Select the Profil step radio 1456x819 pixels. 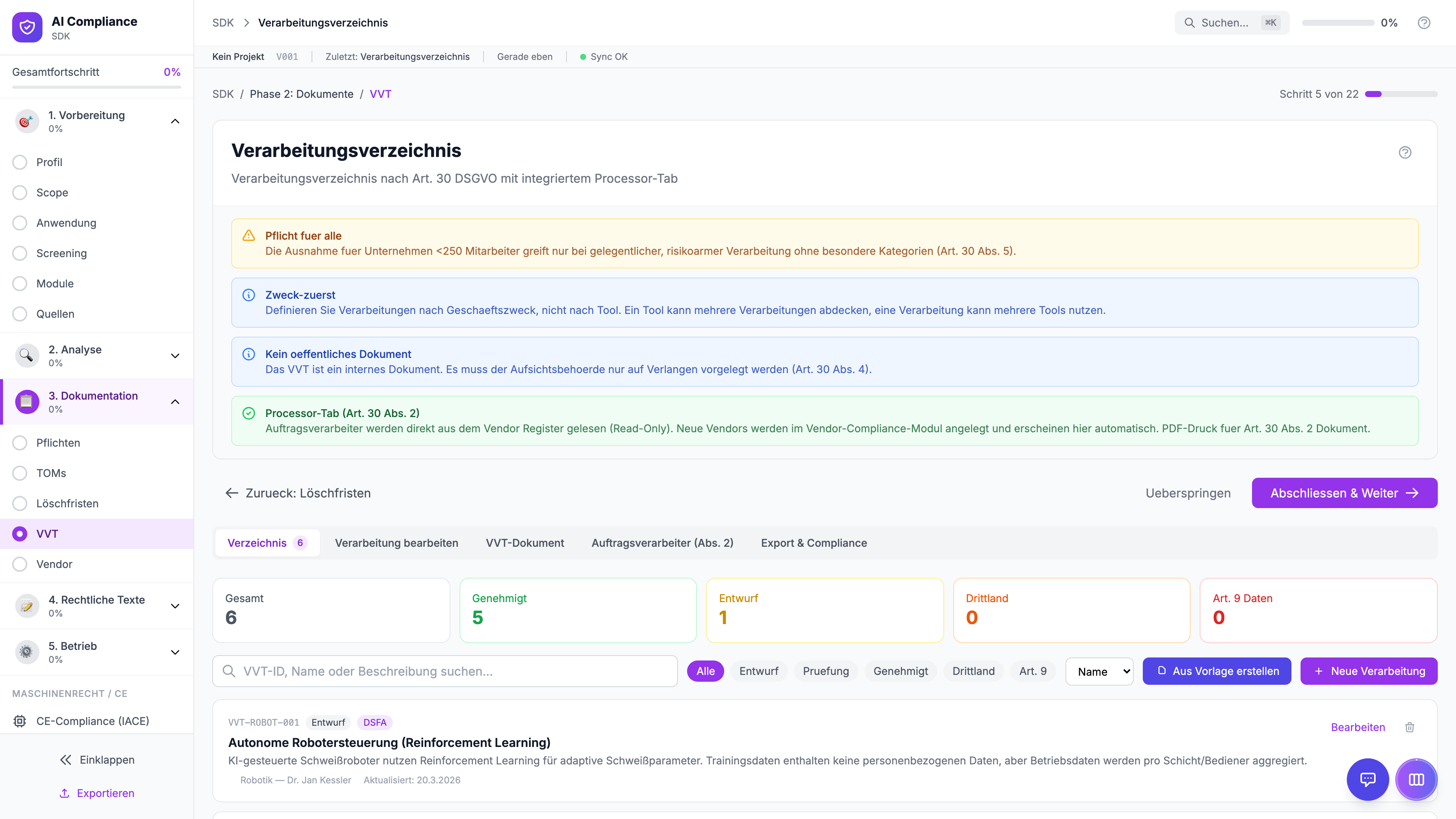[20, 162]
